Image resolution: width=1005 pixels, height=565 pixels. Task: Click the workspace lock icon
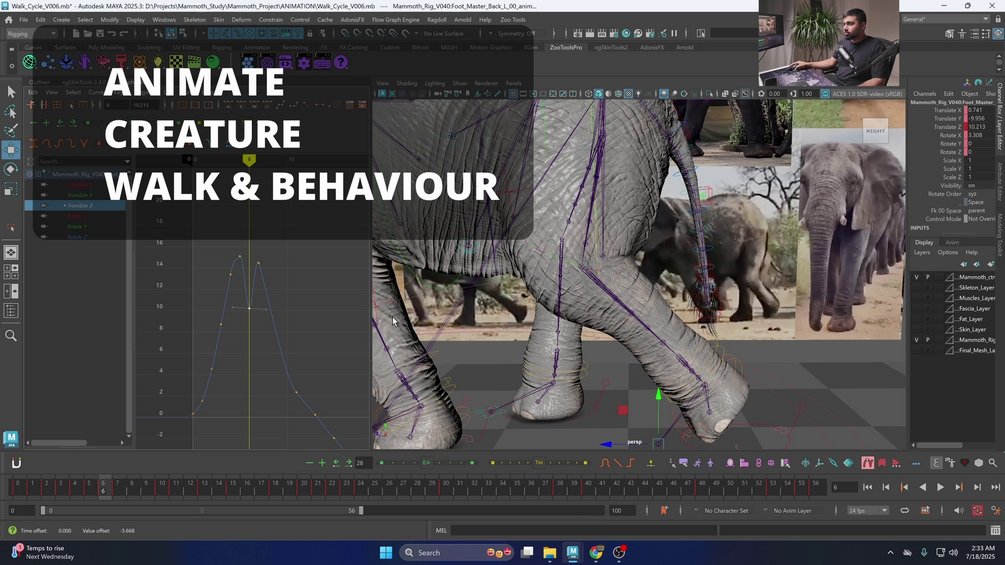point(999,19)
